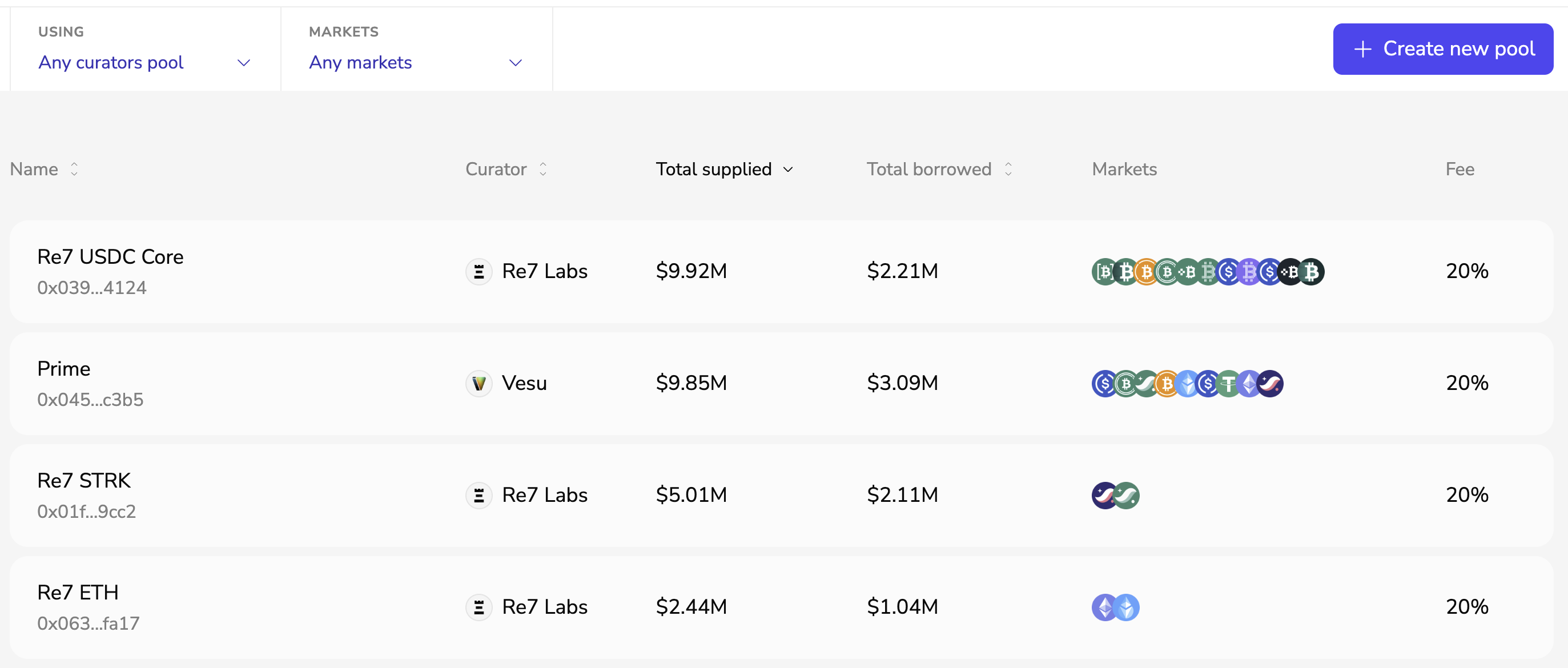Click the Vesu curator name
1568x668 pixels.
(x=524, y=383)
